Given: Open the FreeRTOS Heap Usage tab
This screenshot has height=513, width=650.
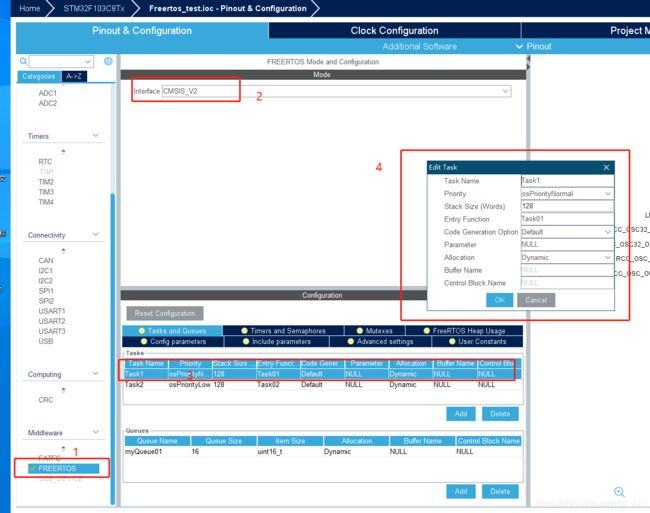Looking at the screenshot, I should click(x=464, y=331).
